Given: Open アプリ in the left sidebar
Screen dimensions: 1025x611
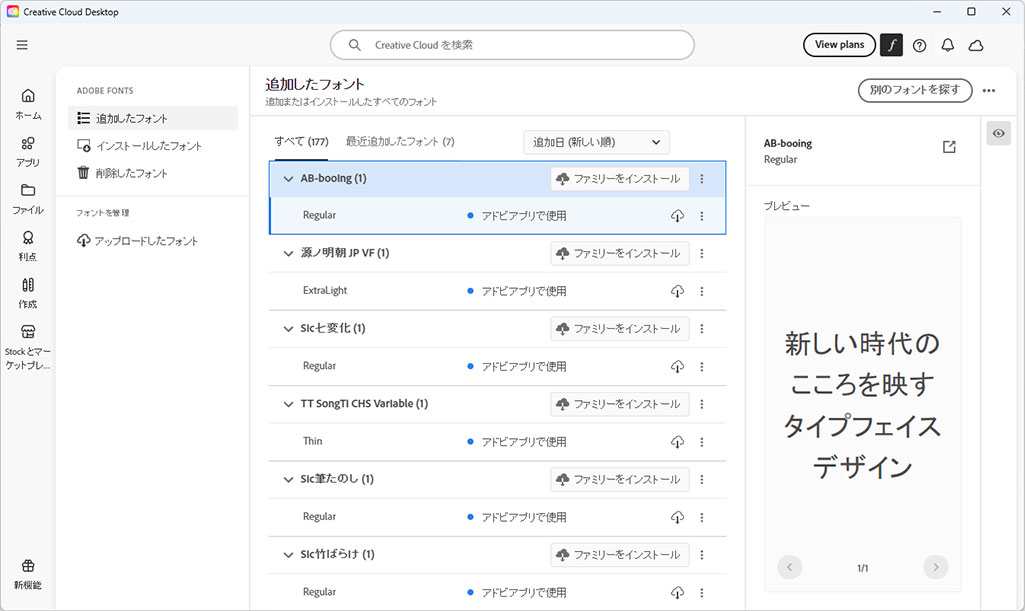Looking at the screenshot, I should [x=28, y=150].
